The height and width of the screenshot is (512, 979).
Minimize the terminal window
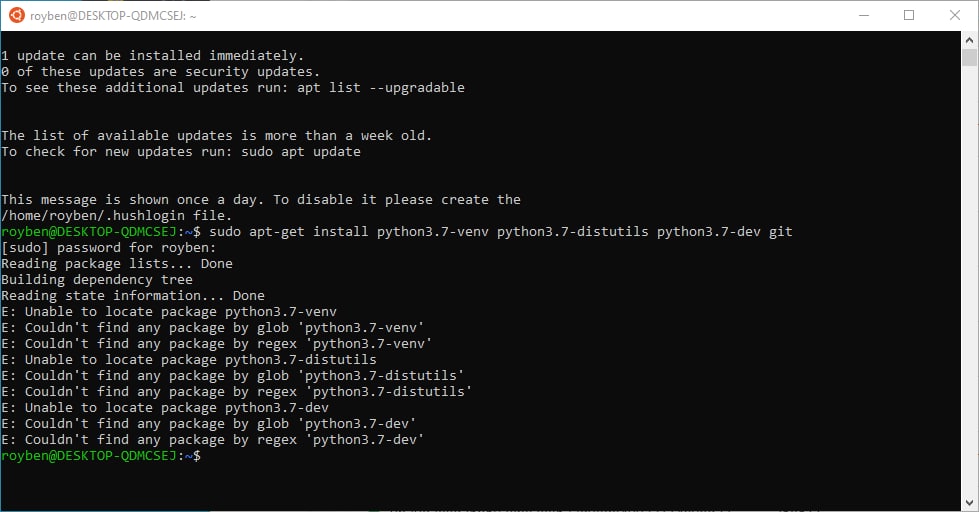pyautogui.click(x=862, y=15)
